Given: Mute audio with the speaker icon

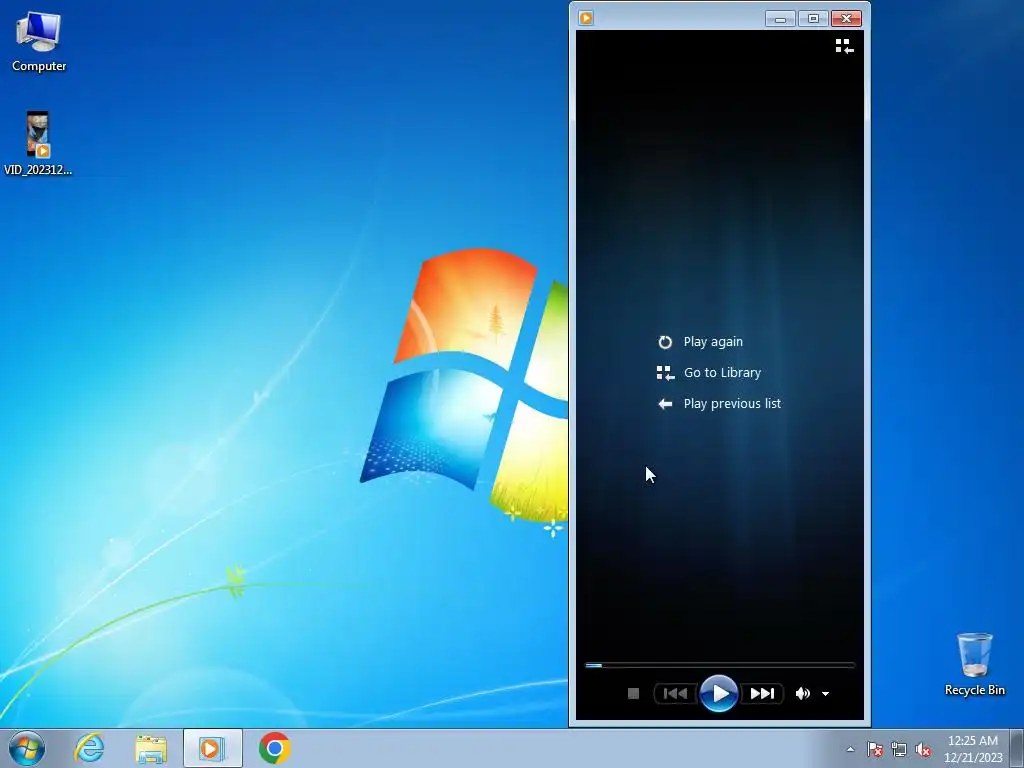Looking at the screenshot, I should point(803,694).
